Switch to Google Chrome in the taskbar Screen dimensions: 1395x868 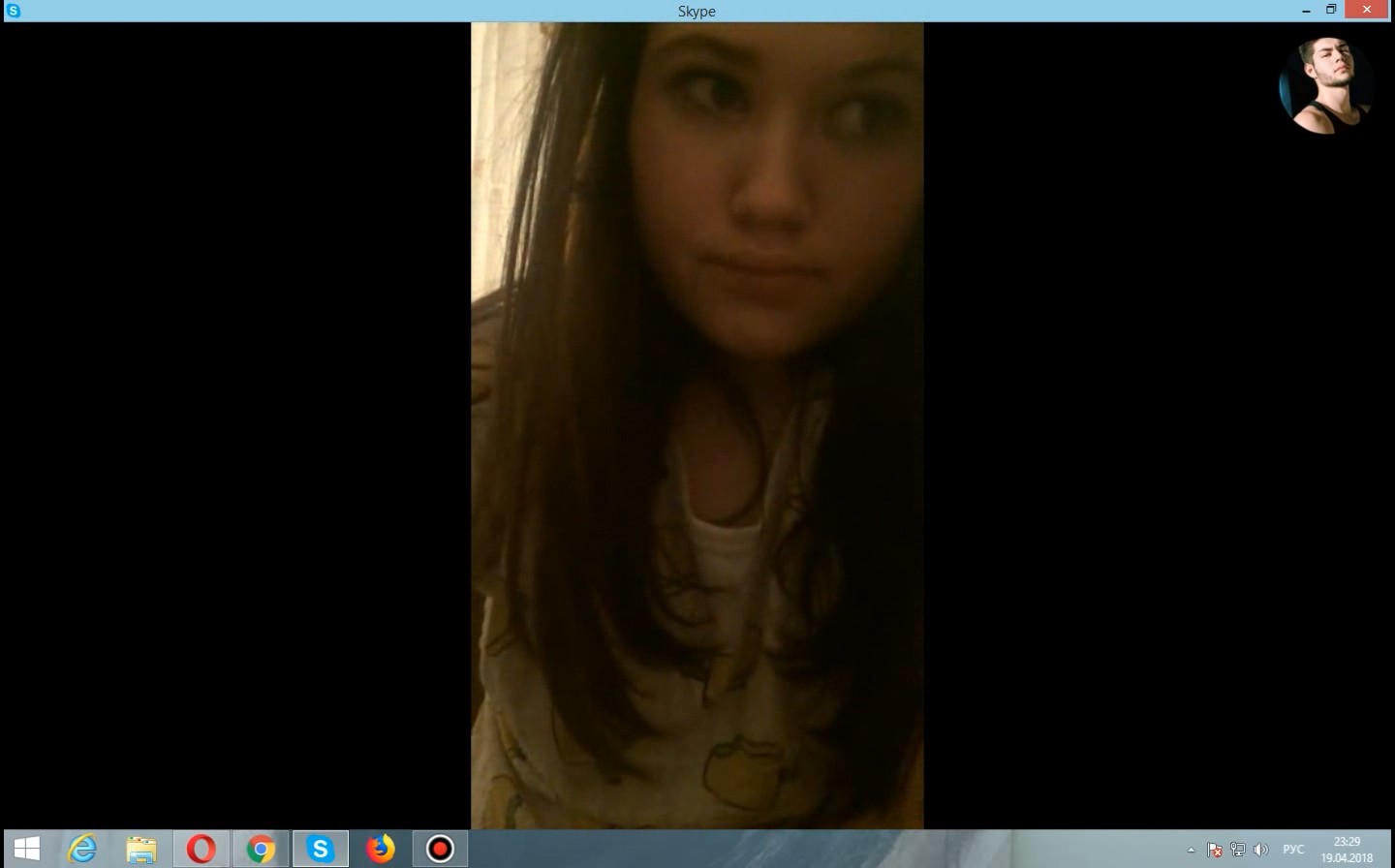coord(261,850)
